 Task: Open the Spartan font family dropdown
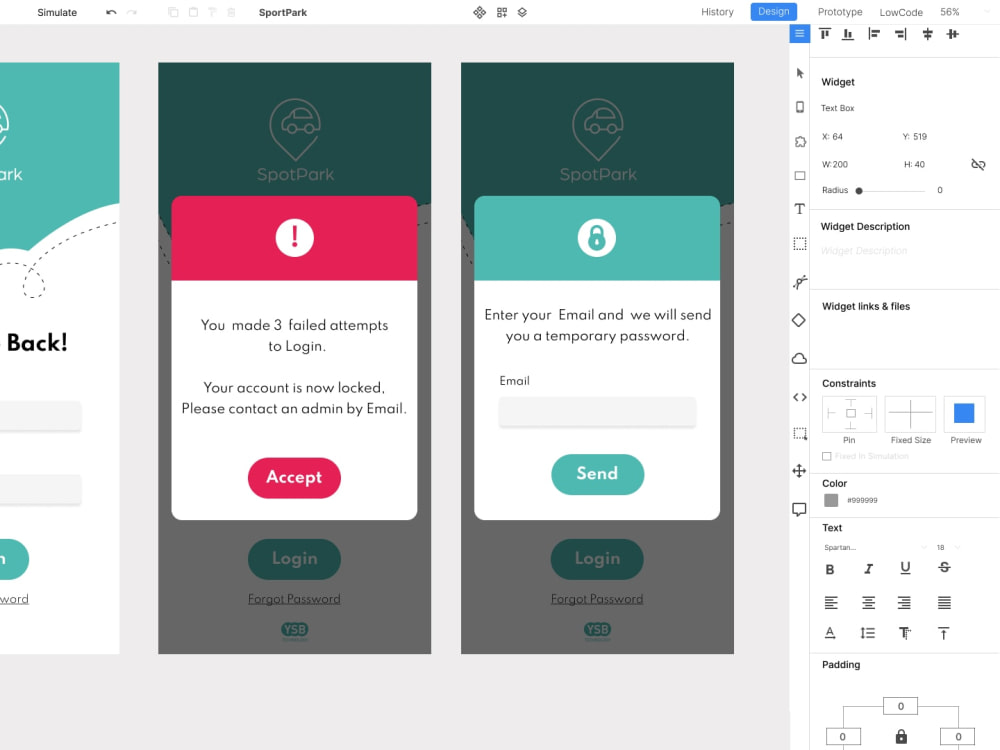click(874, 547)
